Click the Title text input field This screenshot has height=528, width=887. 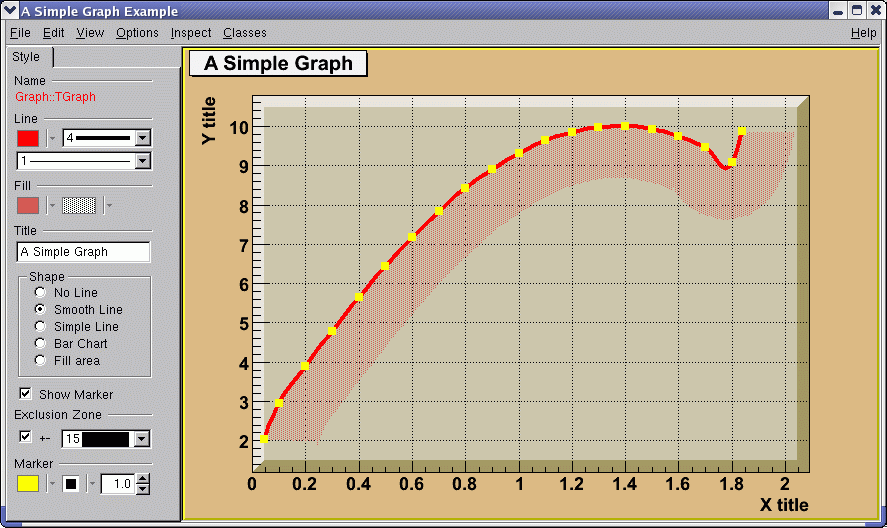pos(83,252)
